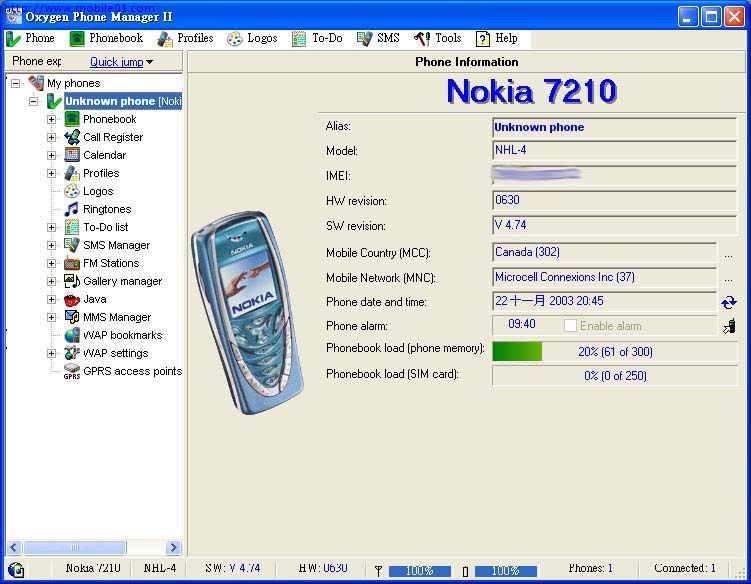
Task: Click the Call Register icon
Action: [72, 137]
